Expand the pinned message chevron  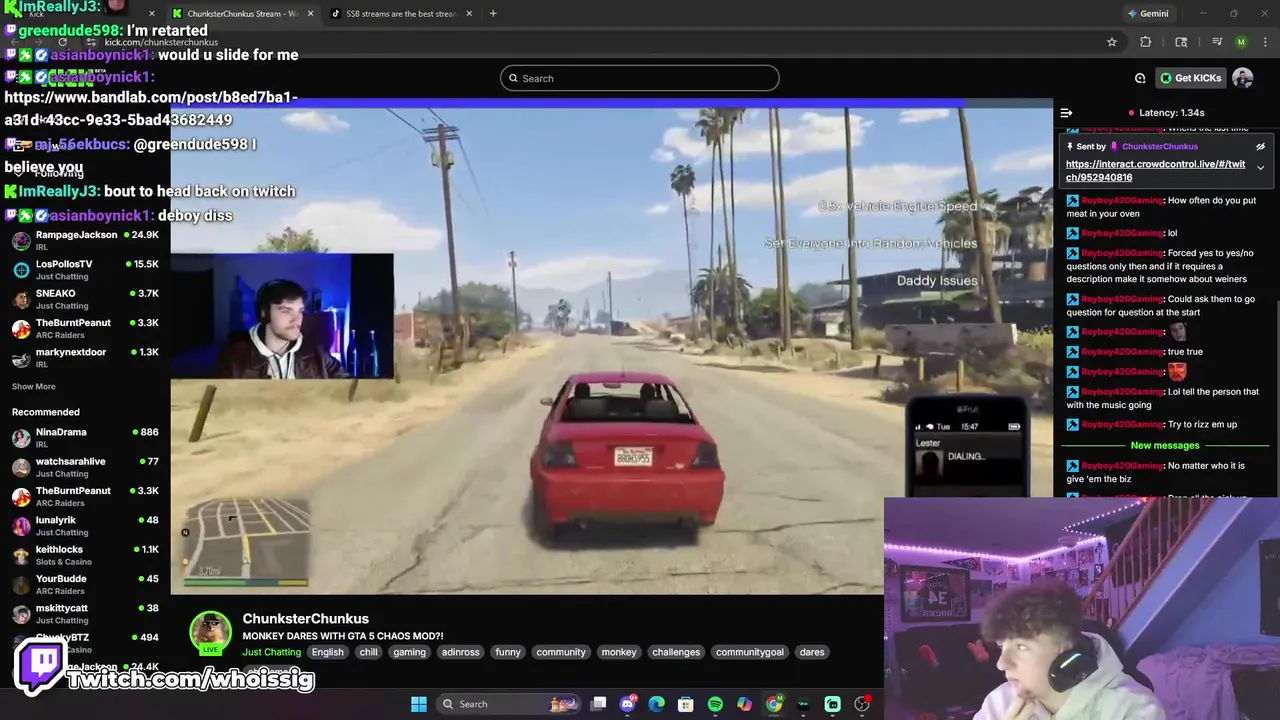coord(1260,168)
